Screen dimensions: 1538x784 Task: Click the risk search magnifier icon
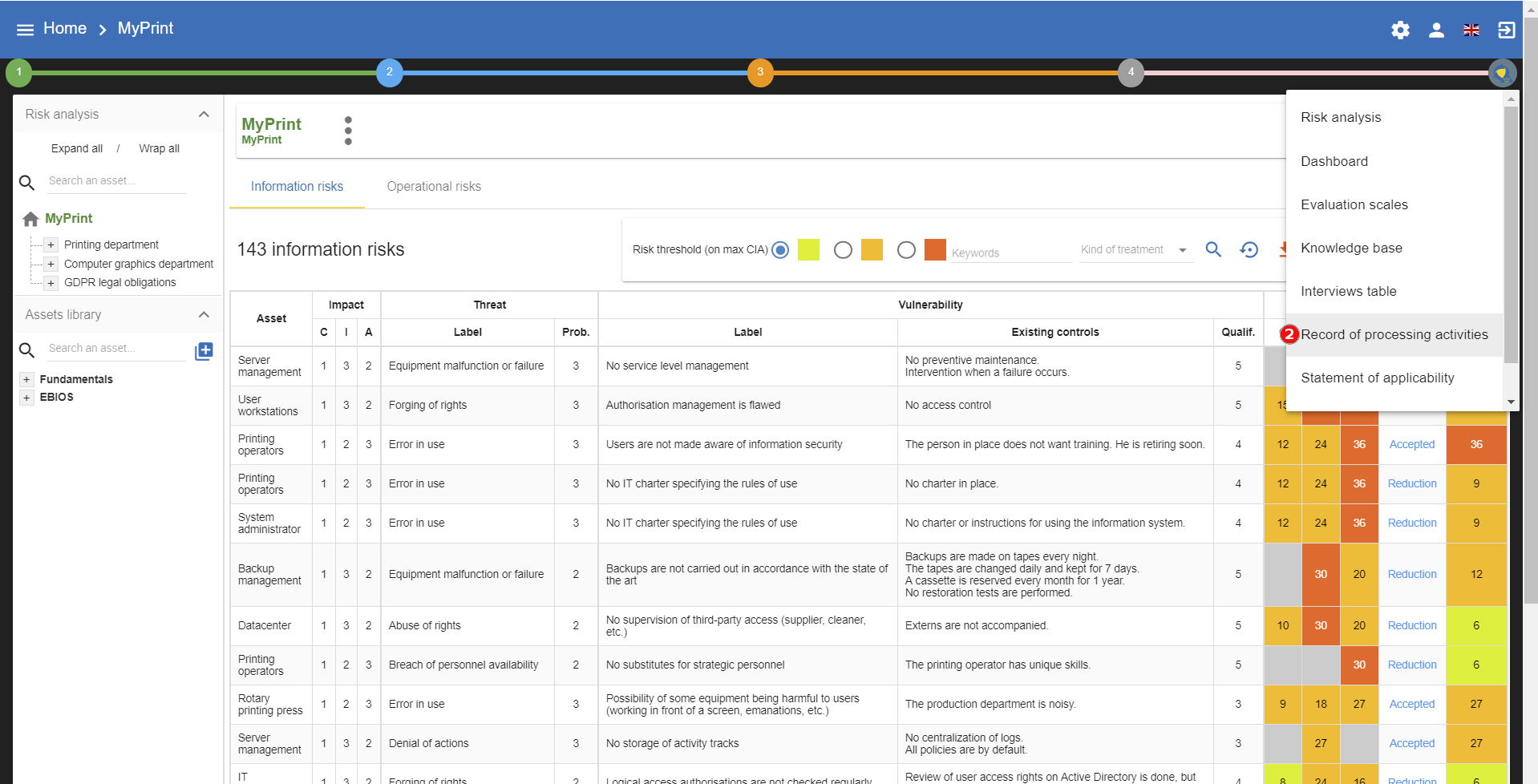pyautogui.click(x=1213, y=250)
